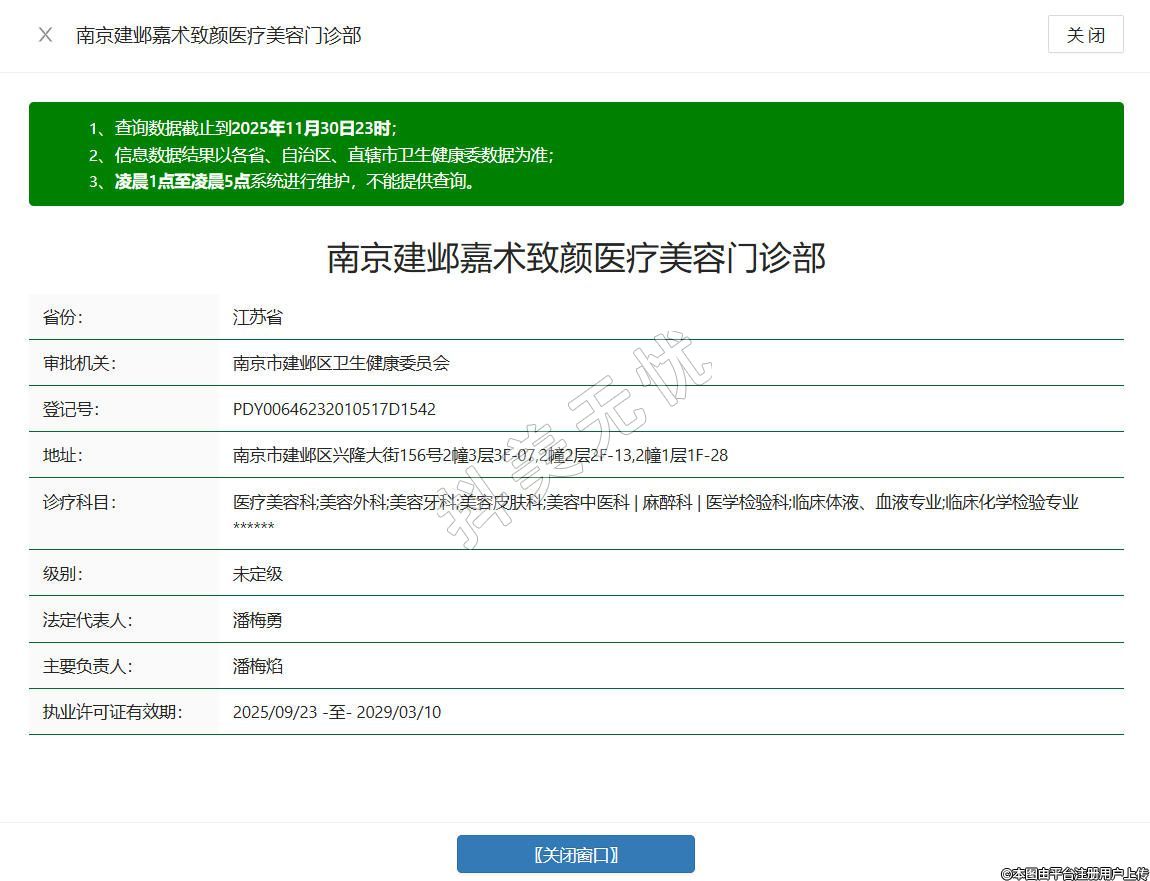The image size is (1150, 881).
Task: Click the blue 【关闭窗口】 button
Action: (575, 854)
